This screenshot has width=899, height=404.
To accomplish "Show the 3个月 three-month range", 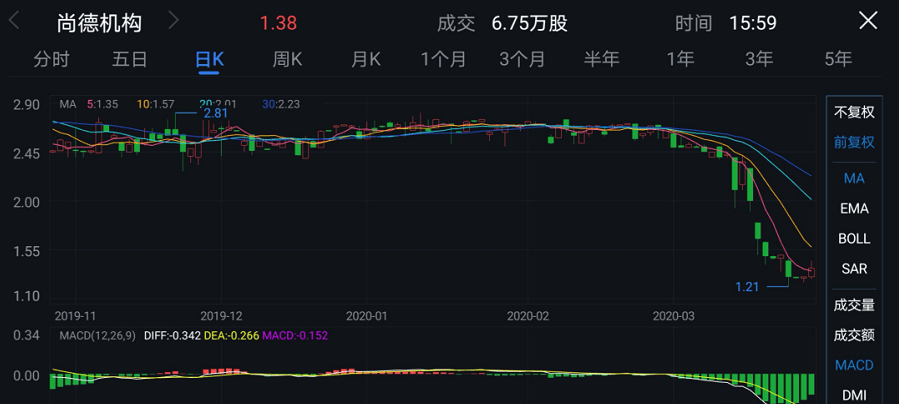I will click(522, 59).
